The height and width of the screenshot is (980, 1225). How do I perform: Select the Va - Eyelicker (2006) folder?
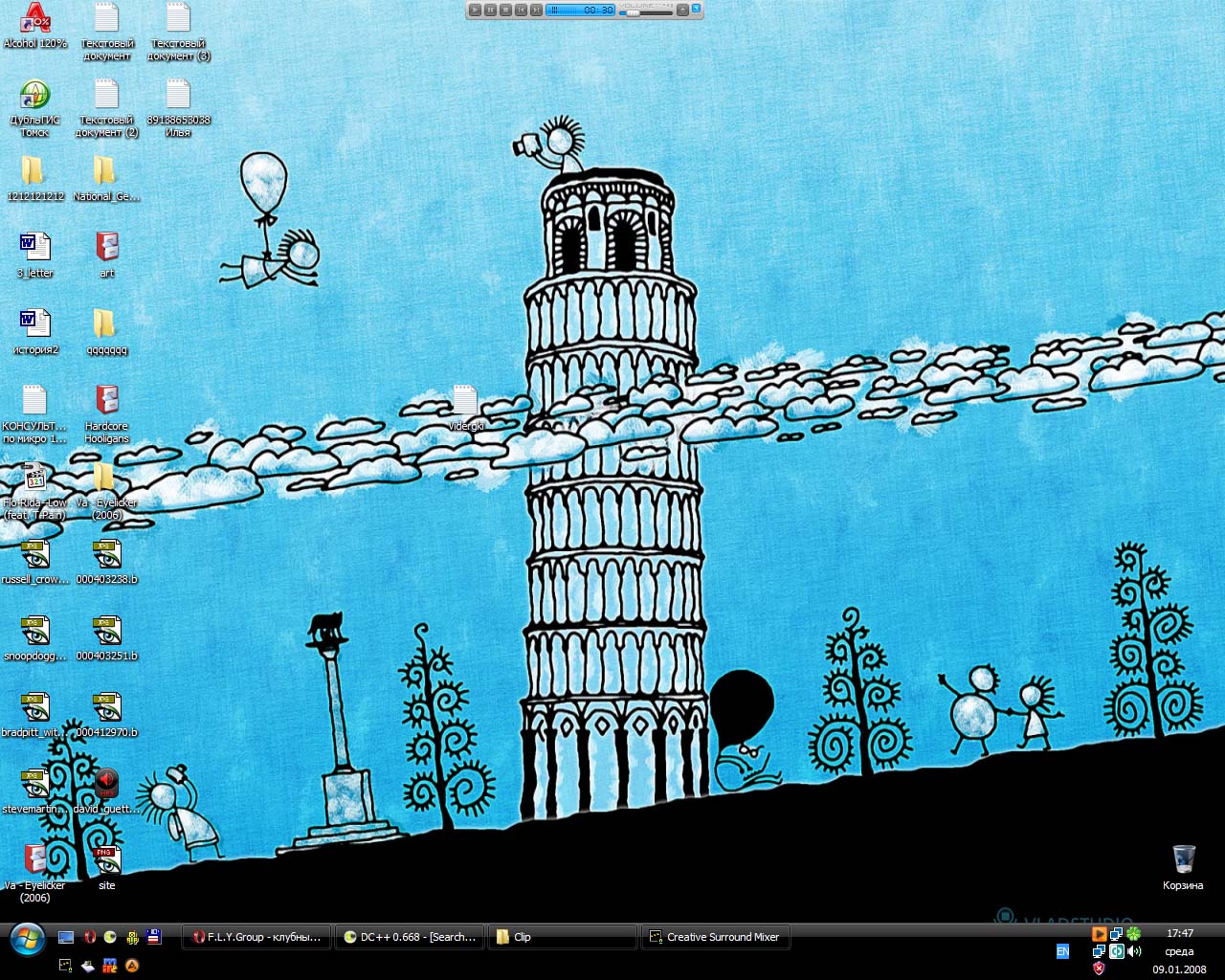[106, 491]
